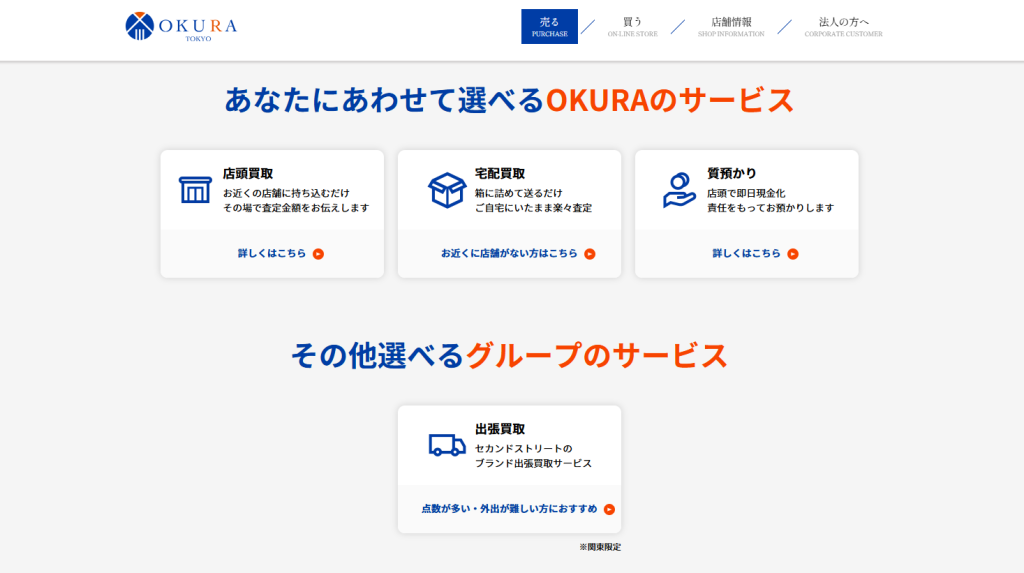This screenshot has height=573, width=1024.
Task: Click the box icon for 宅配買取
Action: [447, 190]
